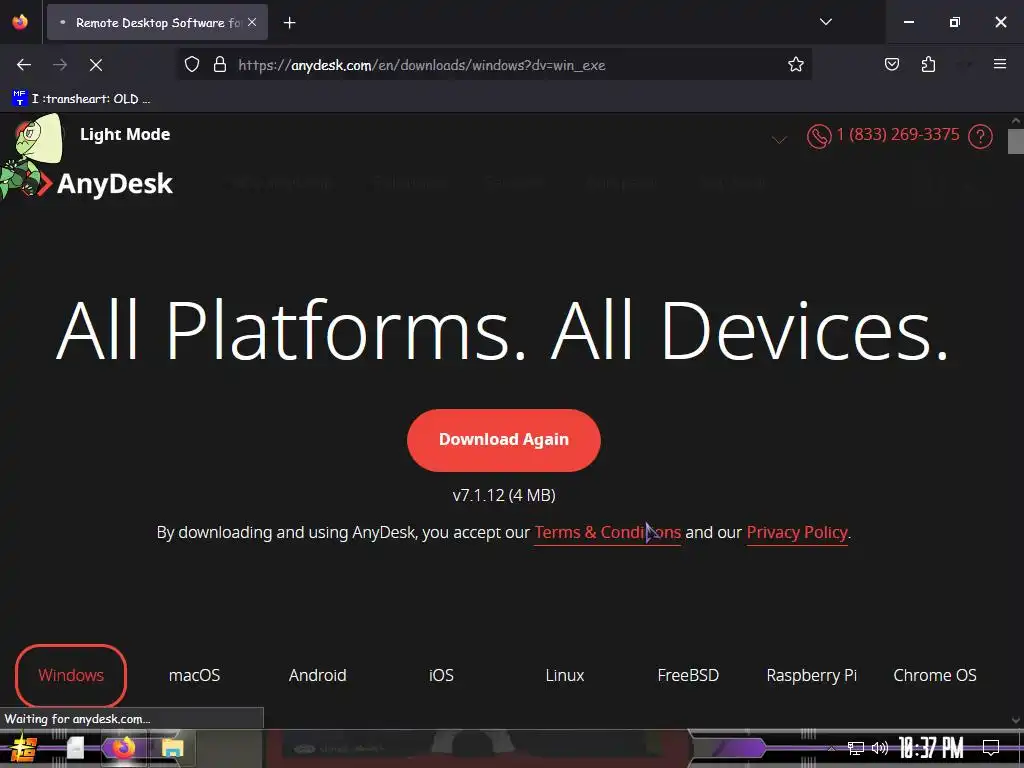Click the white document taskbar icon
Viewport: 1024px width, 768px height.
[x=75, y=748]
